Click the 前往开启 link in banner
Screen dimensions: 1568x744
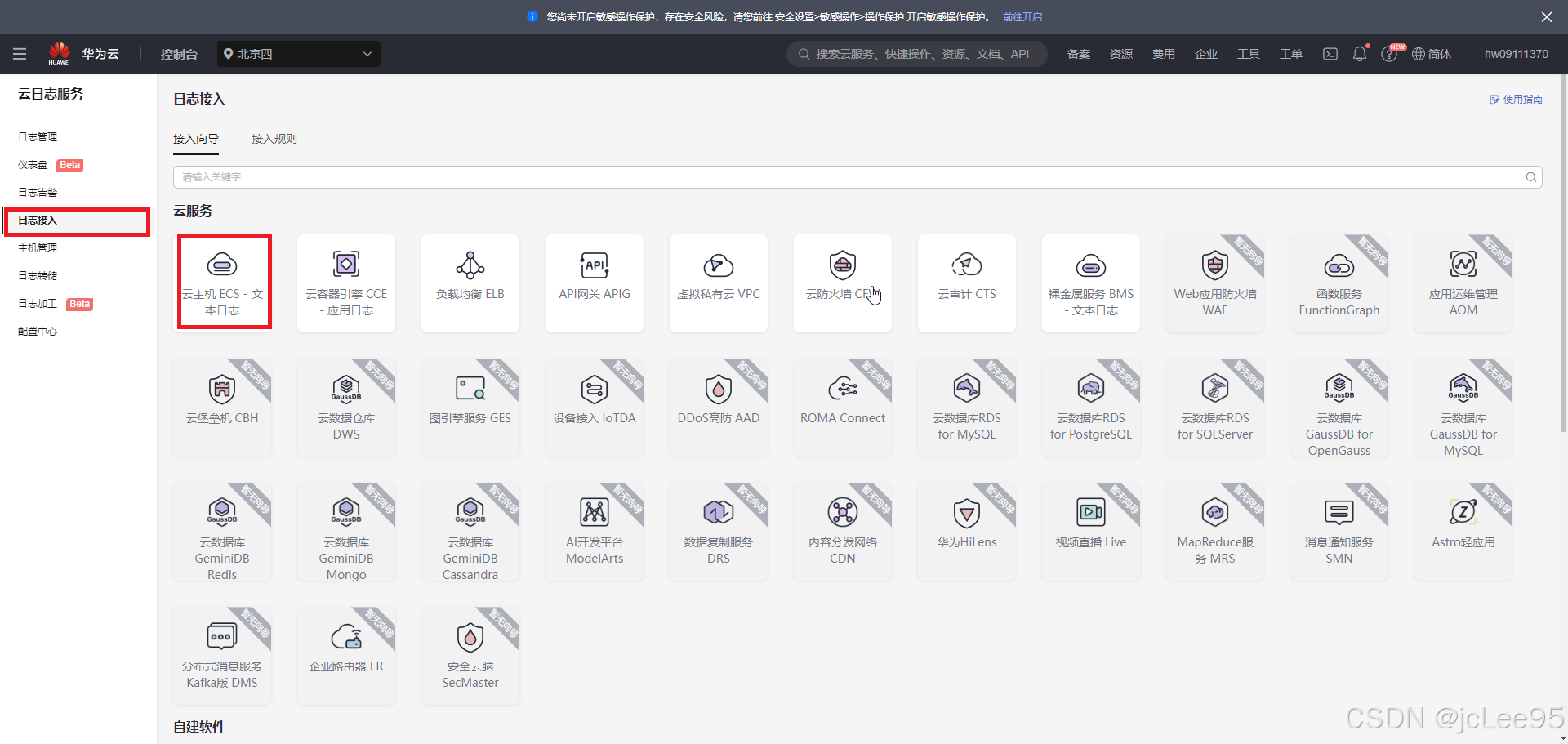(1022, 16)
